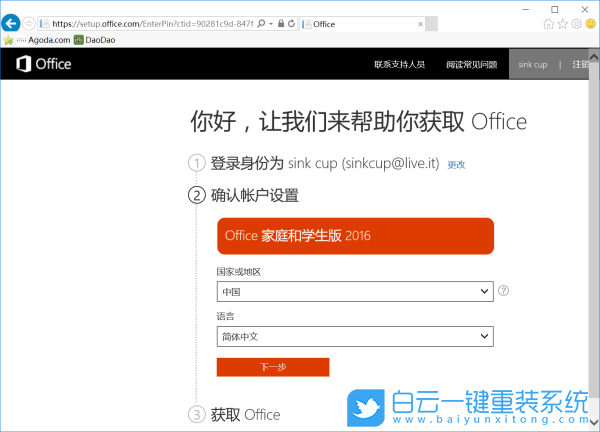Open Favorites star icon at top right
Image resolution: width=600 pixels, height=432 pixels.
[562, 24]
